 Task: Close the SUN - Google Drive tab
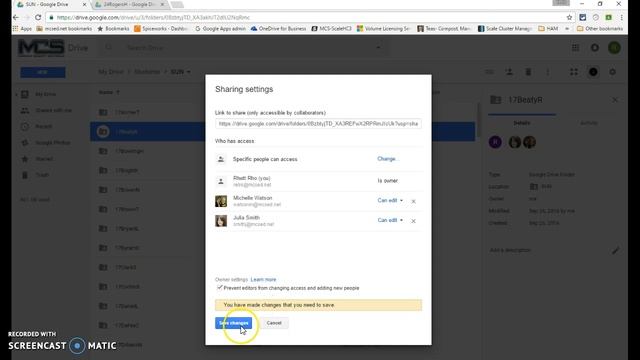tap(84, 4)
